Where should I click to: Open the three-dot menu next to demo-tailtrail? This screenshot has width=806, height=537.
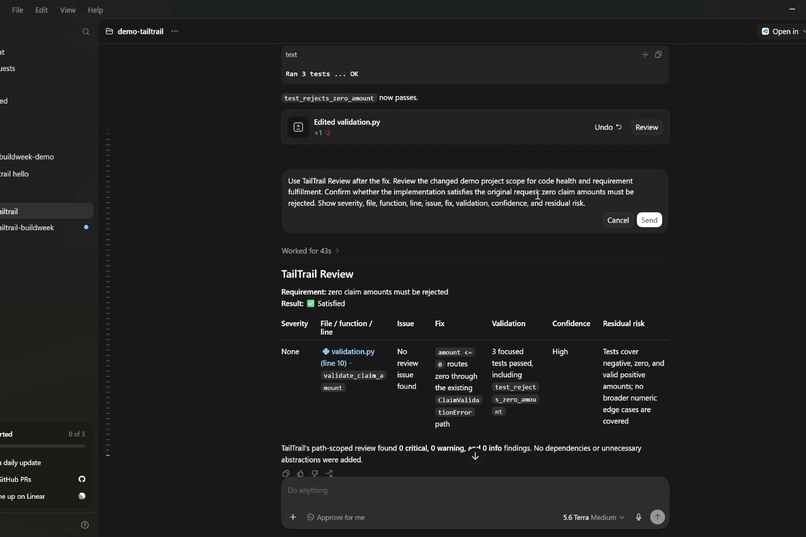(x=175, y=31)
